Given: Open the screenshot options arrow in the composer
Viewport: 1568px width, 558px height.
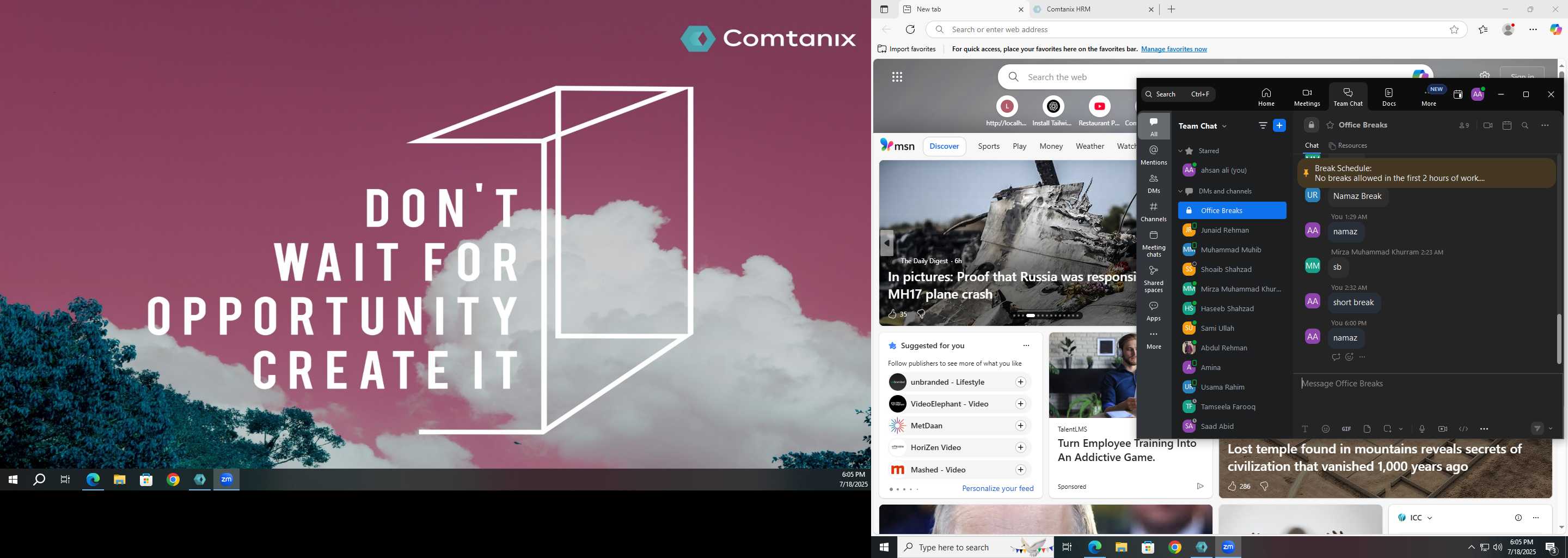Looking at the screenshot, I should [x=1401, y=429].
